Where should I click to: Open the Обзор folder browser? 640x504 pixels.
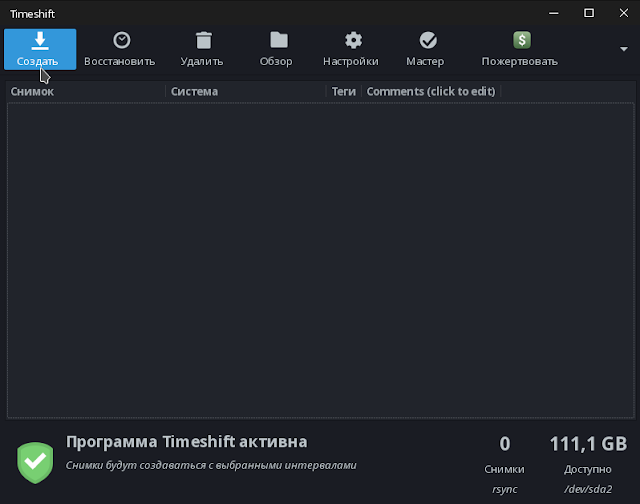[x=276, y=49]
